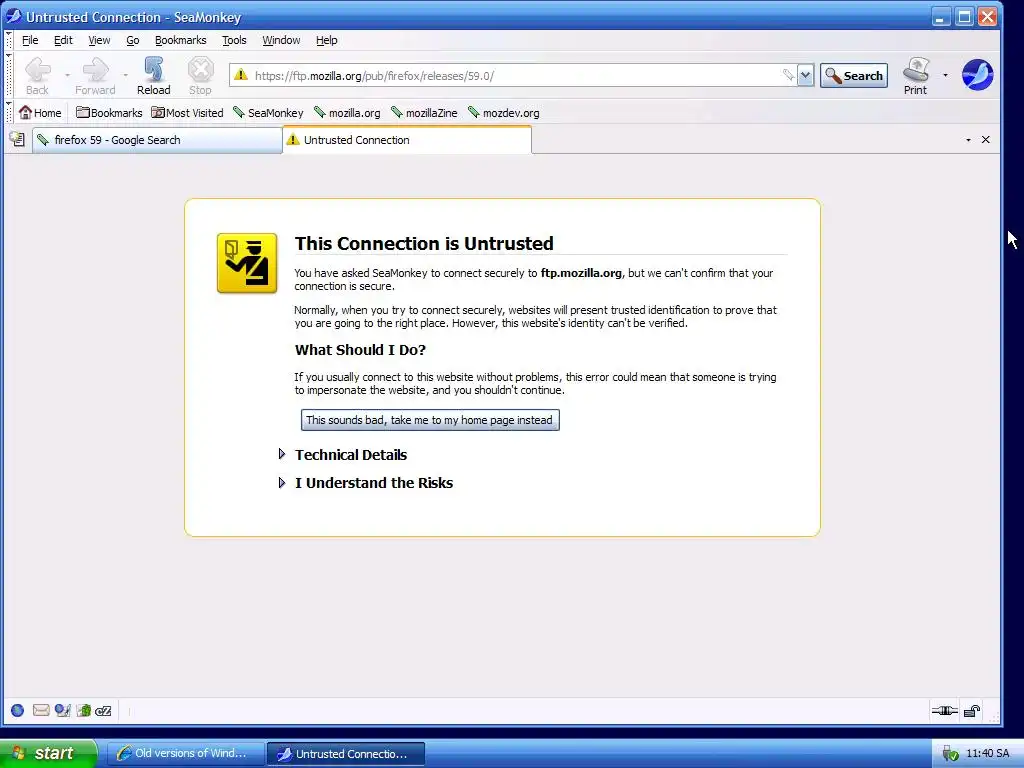This screenshot has width=1024, height=768.
Task: Open the Help menu
Action: [327, 40]
